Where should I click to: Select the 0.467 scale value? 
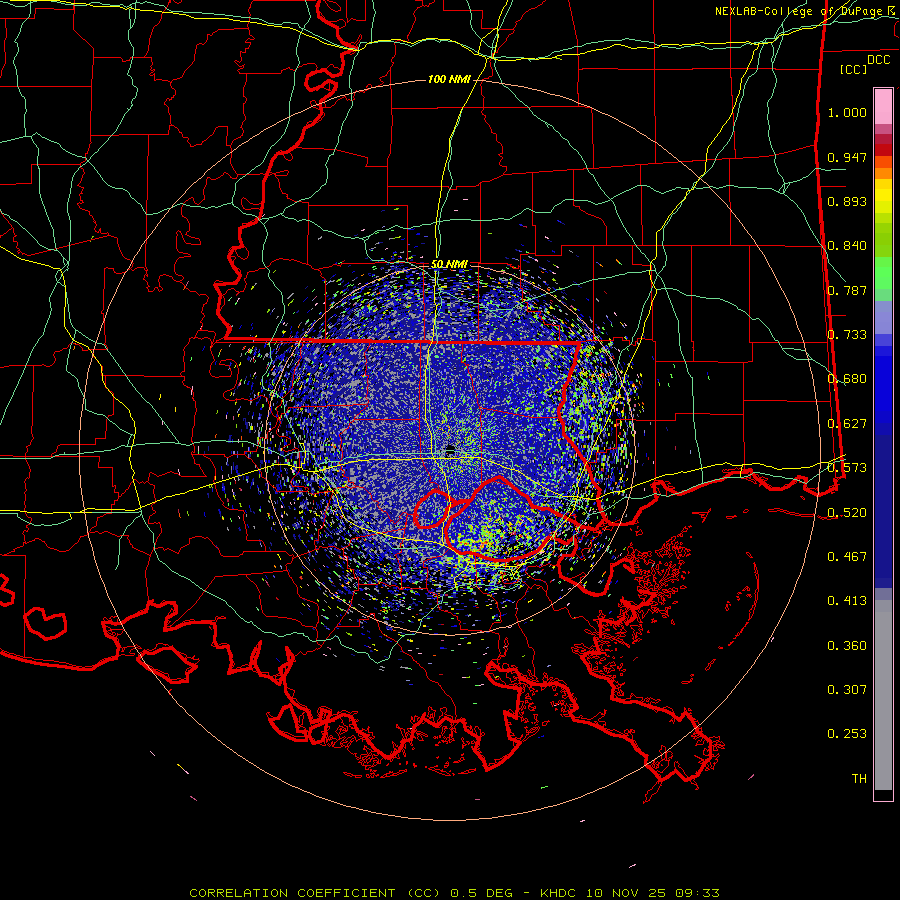pos(847,557)
